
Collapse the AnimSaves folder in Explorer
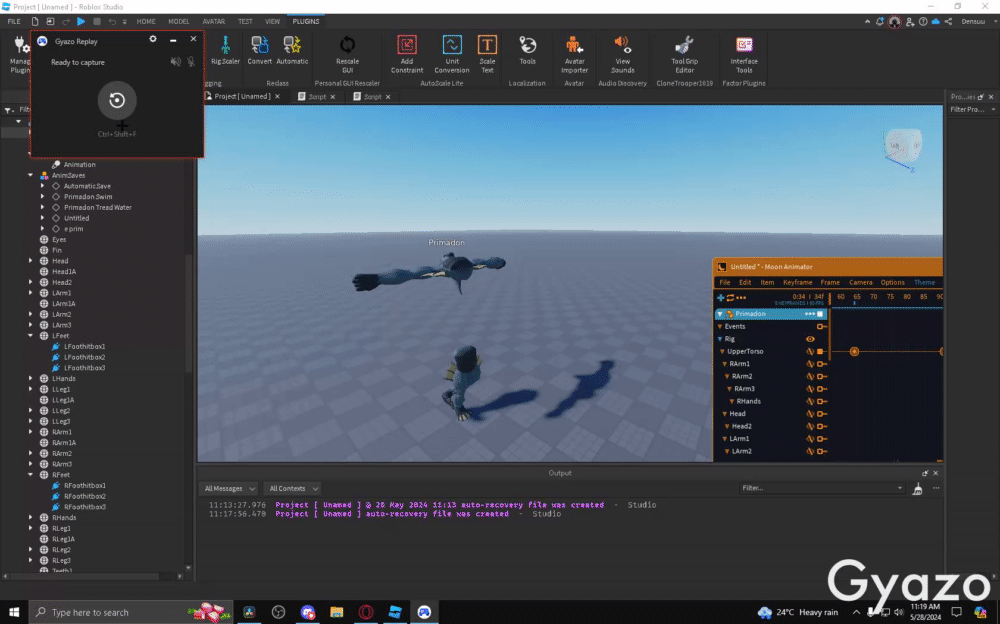(31, 175)
